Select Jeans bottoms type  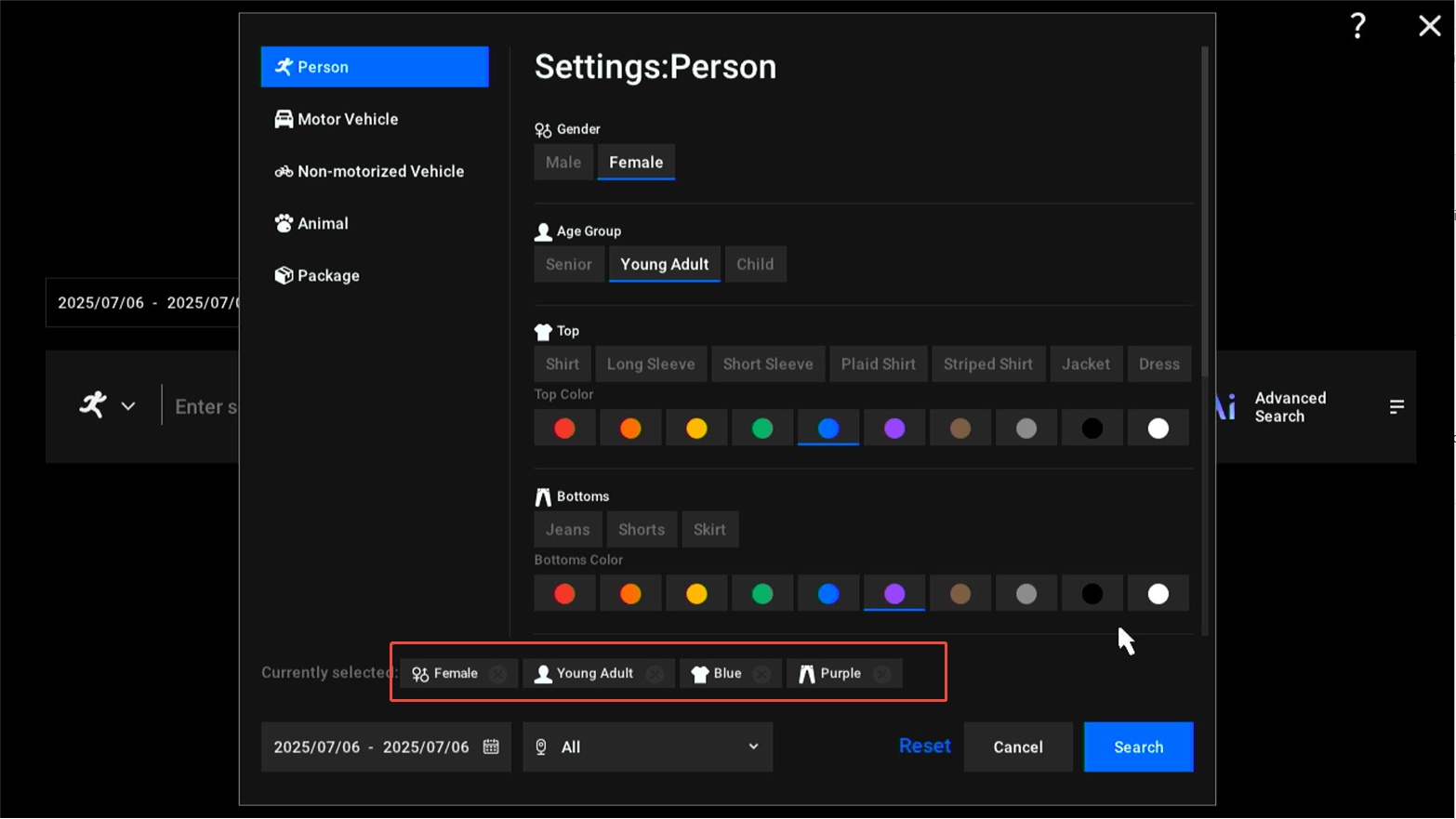point(568,530)
